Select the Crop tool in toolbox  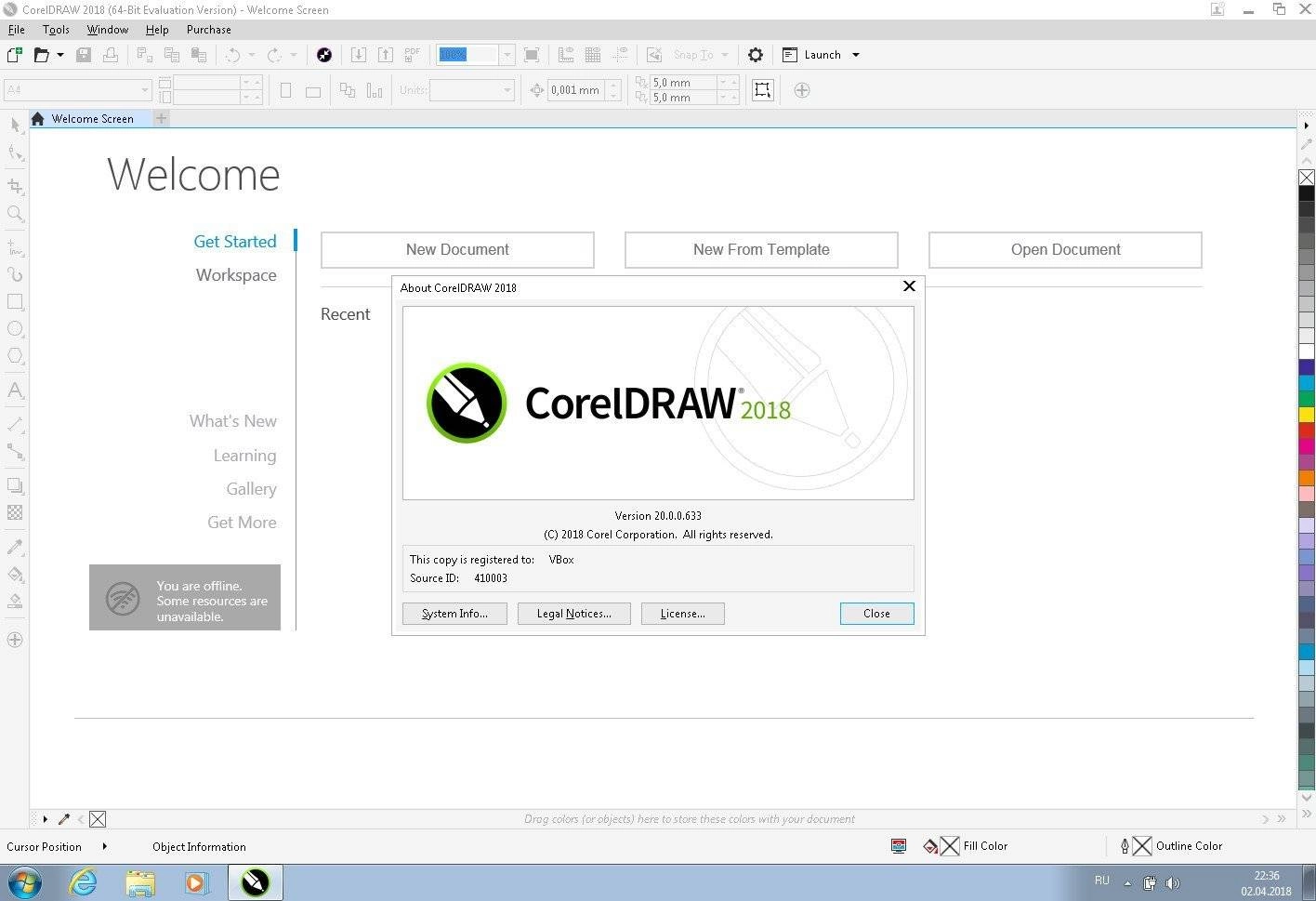(x=15, y=186)
